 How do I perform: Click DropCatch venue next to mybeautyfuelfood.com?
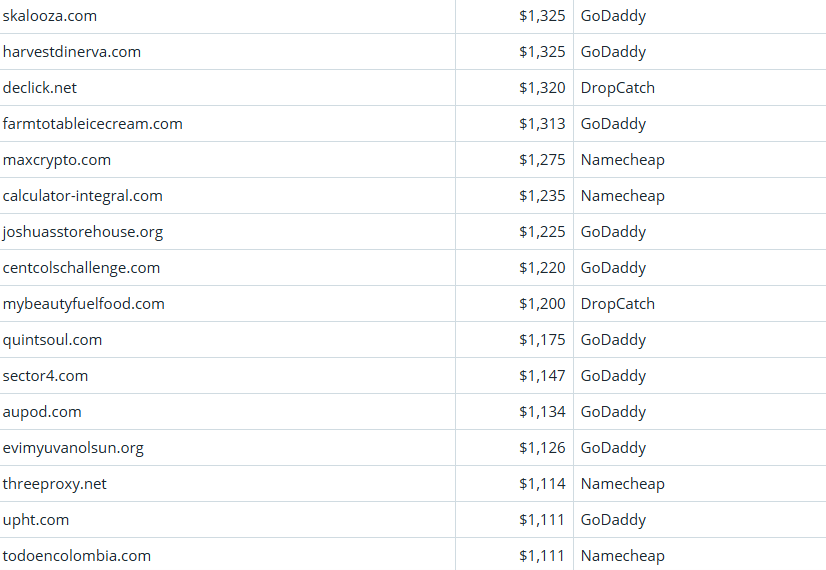pyautogui.click(x=618, y=304)
